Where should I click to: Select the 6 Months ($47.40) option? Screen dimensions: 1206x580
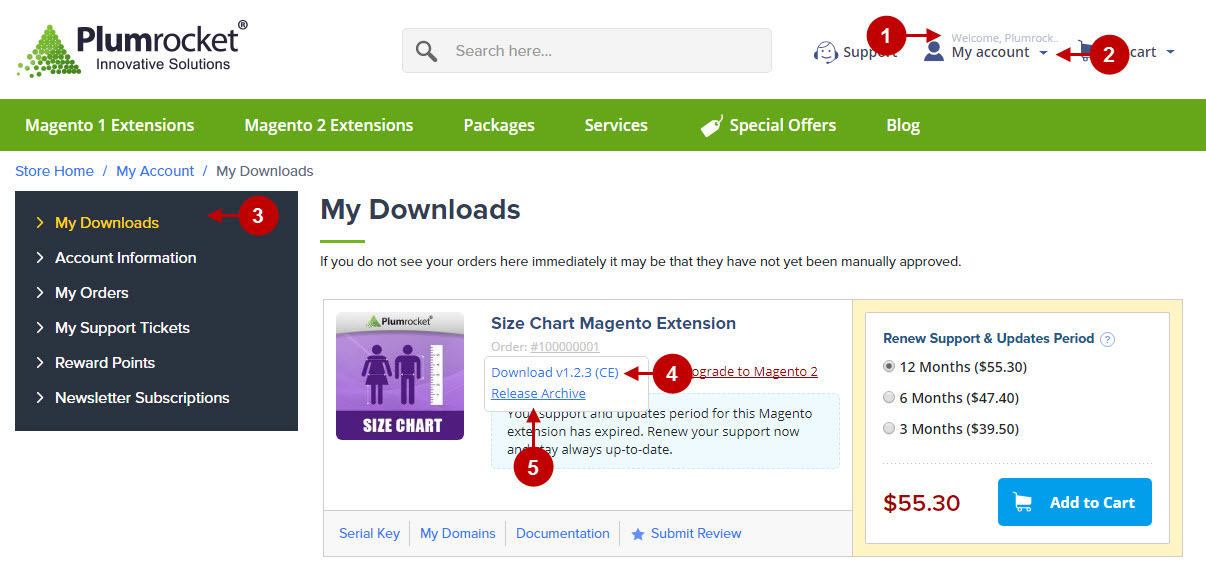tap(889, 397)
